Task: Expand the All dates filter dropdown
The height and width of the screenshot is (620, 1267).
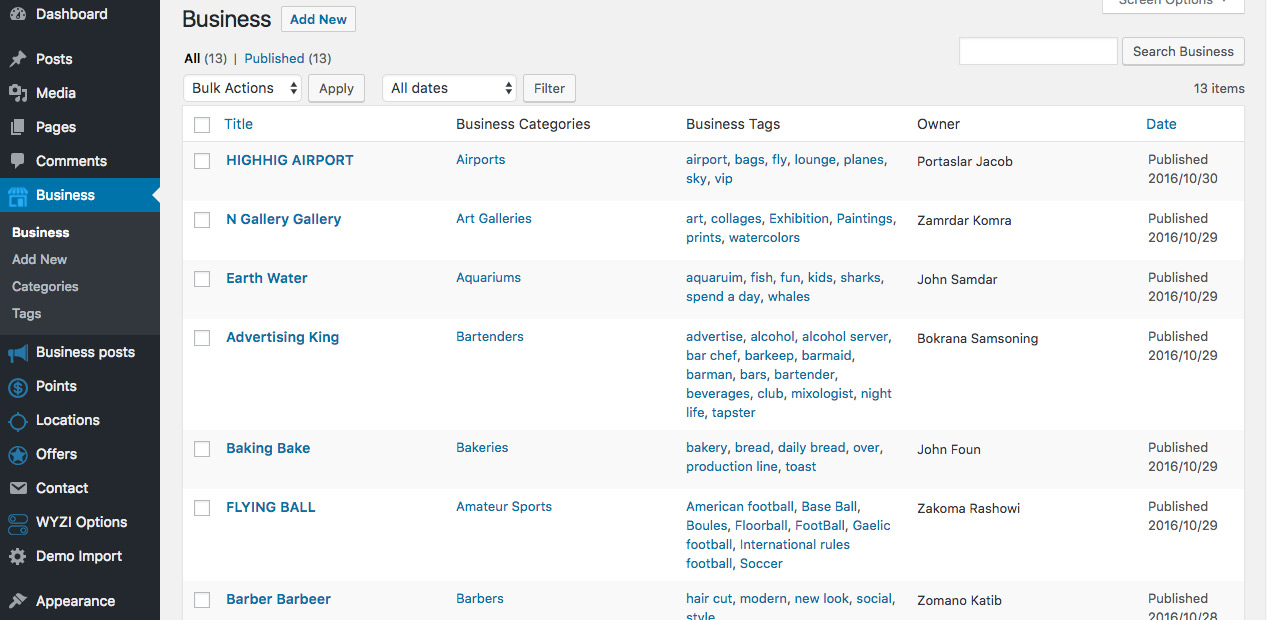Action: click(x=449, y=88)
